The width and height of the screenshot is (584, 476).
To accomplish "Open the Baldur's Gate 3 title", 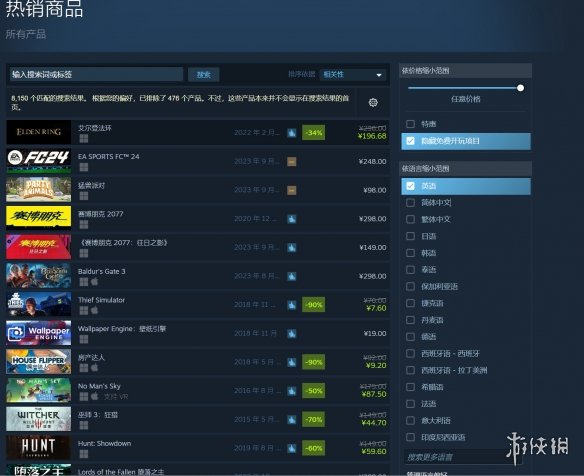I will point(101,271).
